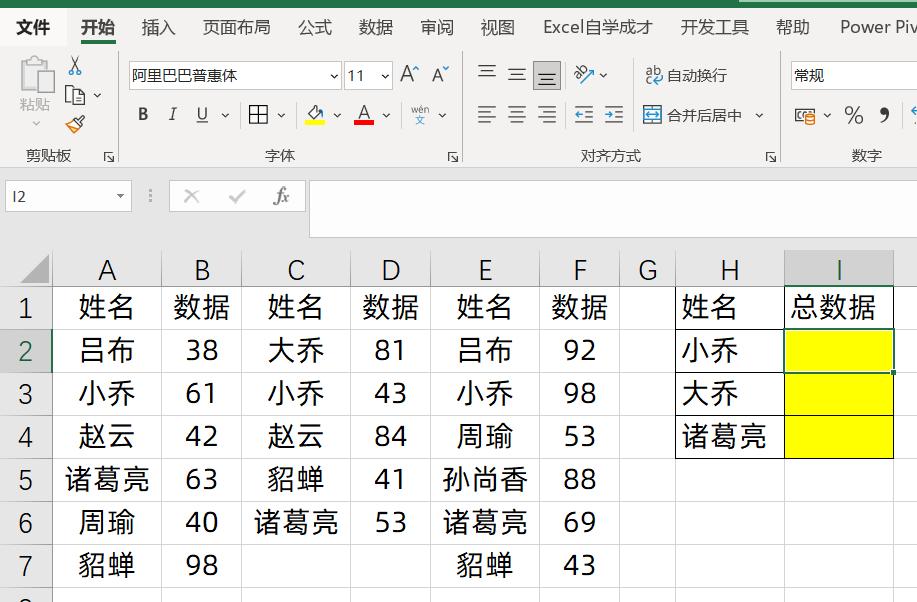Click the Percent Style icon
The image size is (917, 602).
[x=853, y=116]
